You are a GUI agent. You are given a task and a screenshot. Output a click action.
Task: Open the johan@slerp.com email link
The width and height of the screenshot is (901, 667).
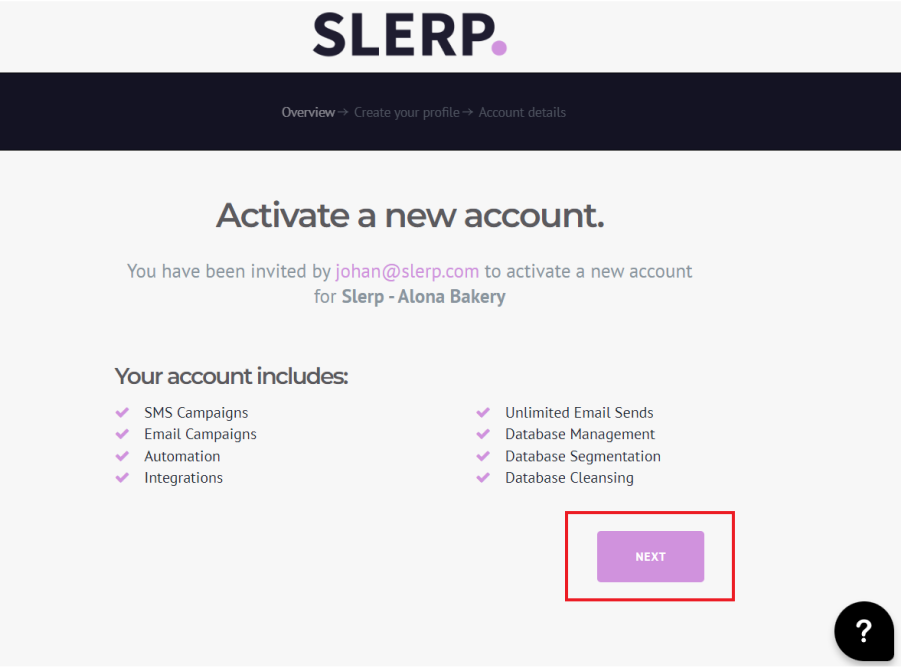pos(407,271)
